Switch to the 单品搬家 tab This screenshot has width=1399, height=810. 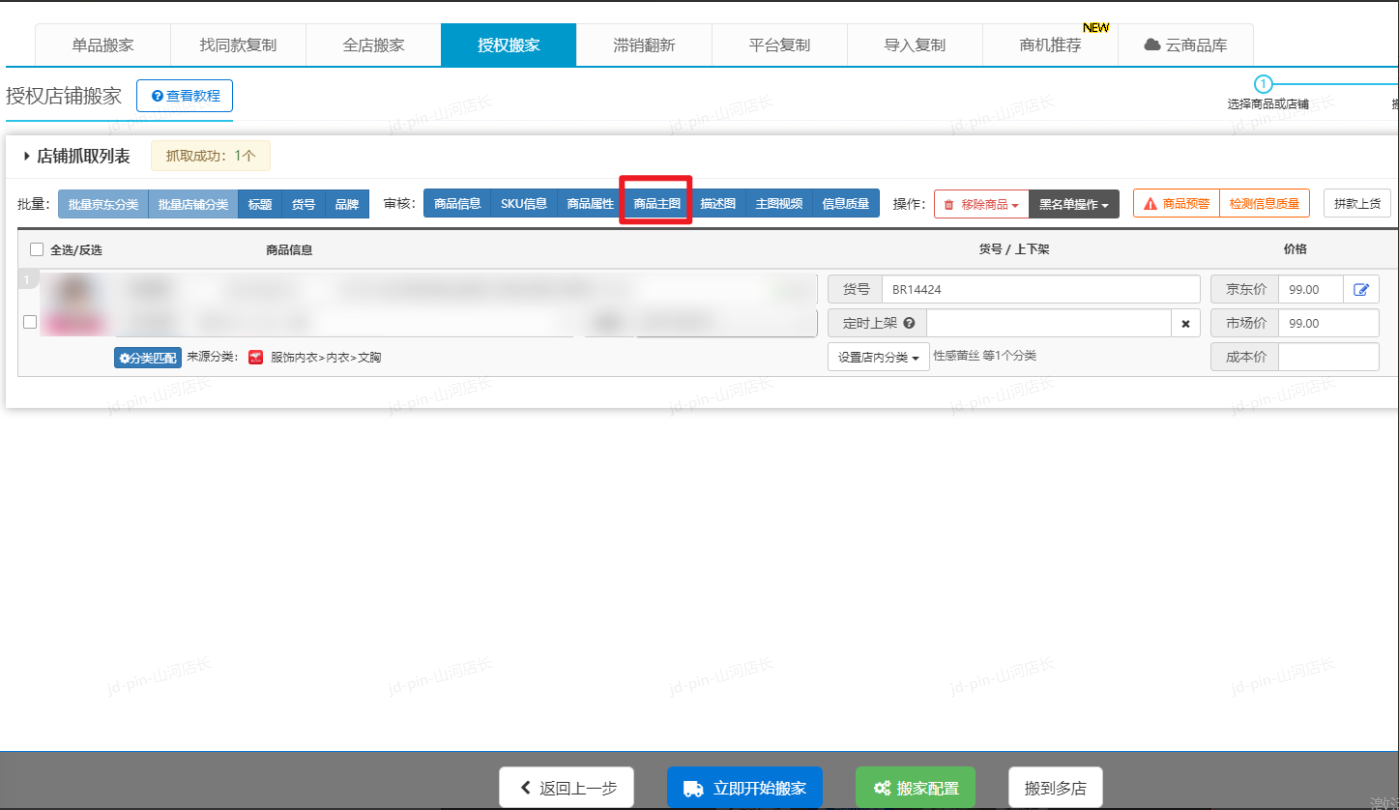102,45
